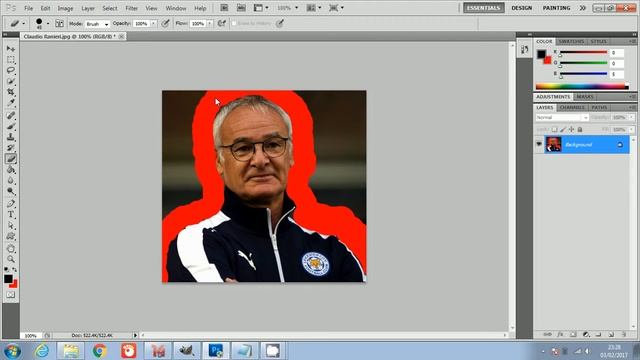
Task: Select the Hand tool
Action: pos(11,249)
